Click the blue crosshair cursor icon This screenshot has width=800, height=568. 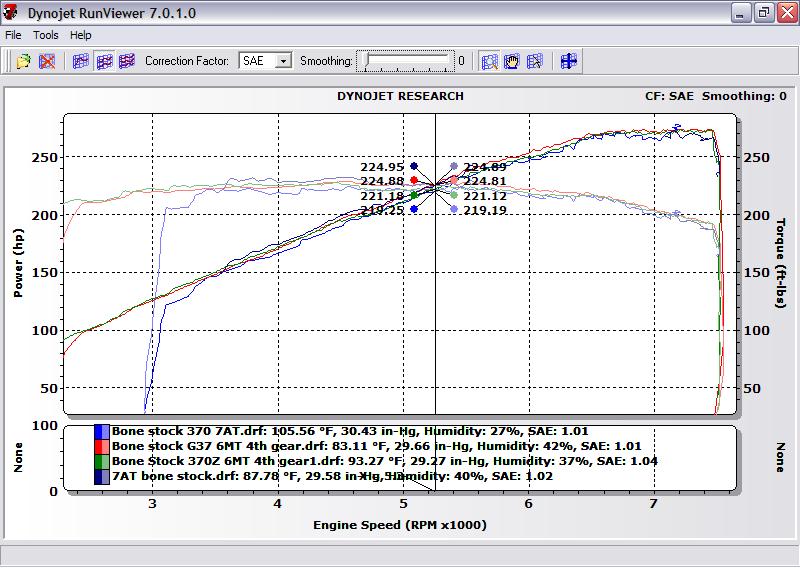[568, 61]
